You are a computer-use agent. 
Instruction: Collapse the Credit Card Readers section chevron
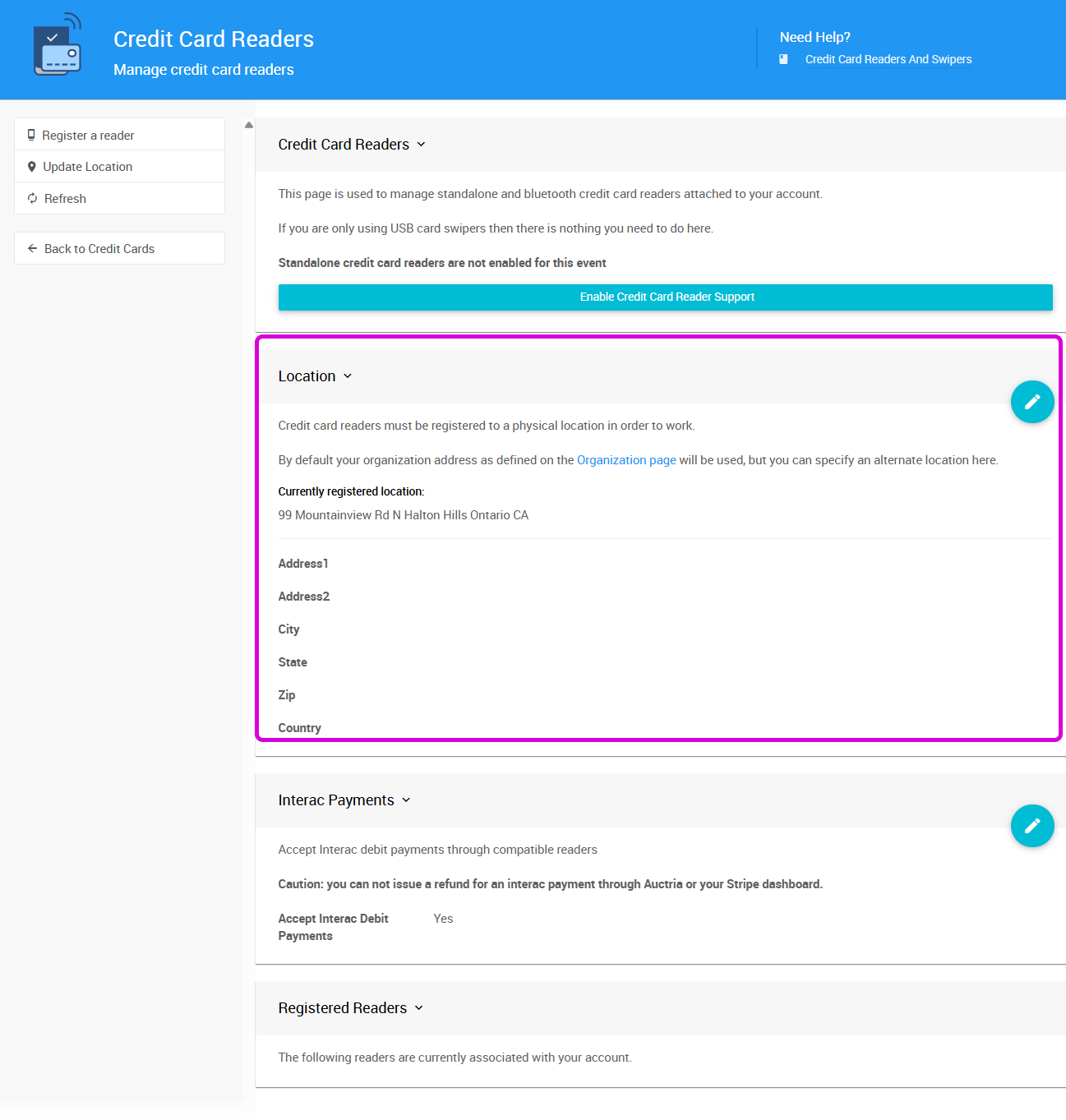(422, 145)
